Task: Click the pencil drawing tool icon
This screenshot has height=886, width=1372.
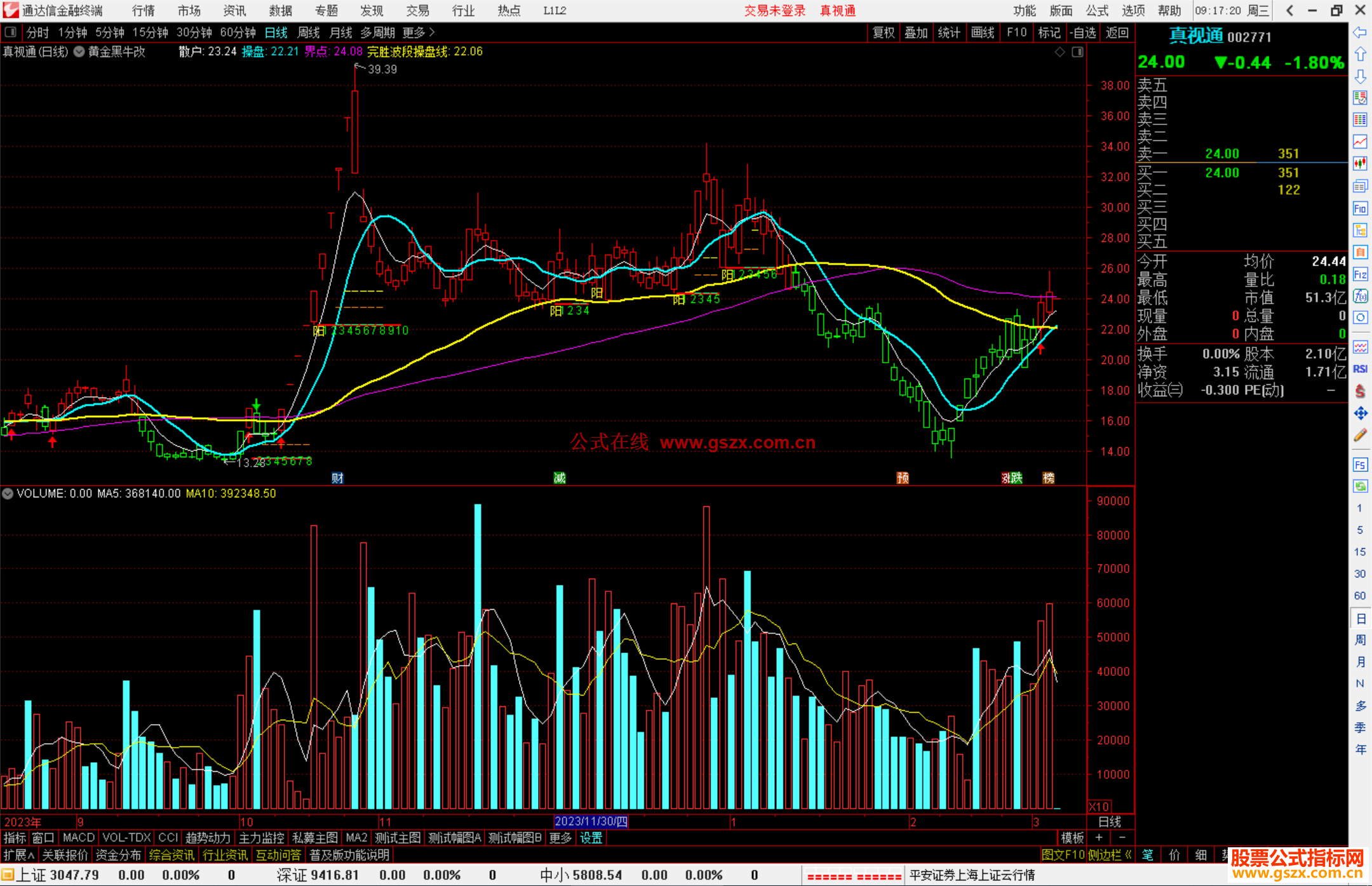Action: tap(1360, 436)
